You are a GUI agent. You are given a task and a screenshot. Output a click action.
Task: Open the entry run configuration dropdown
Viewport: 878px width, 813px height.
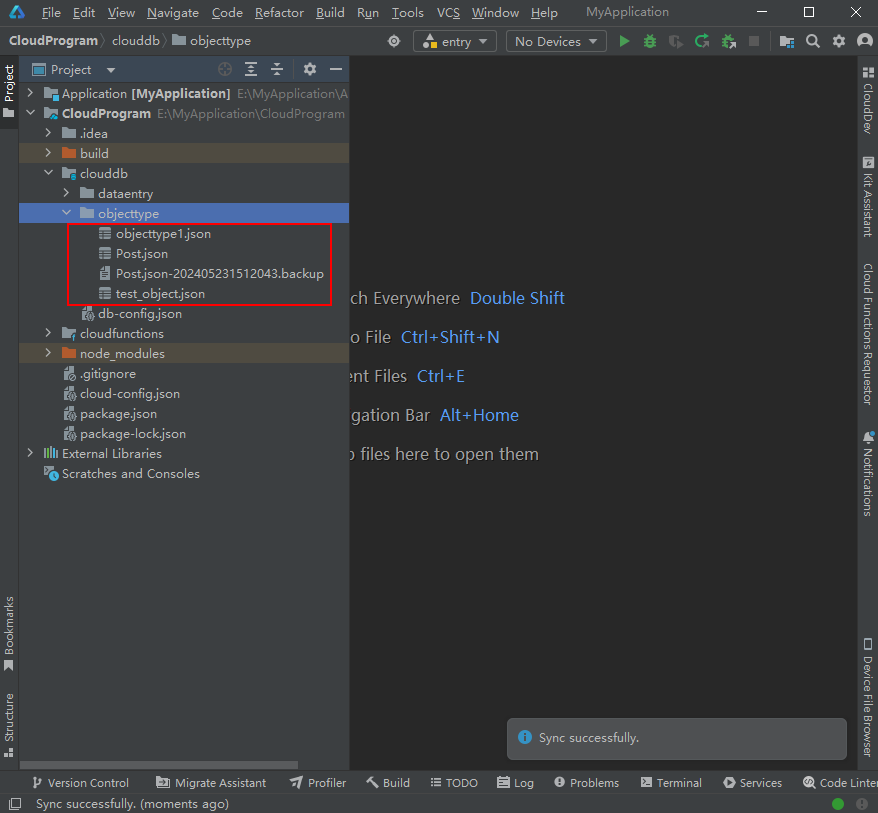click(x=455, y=41)
